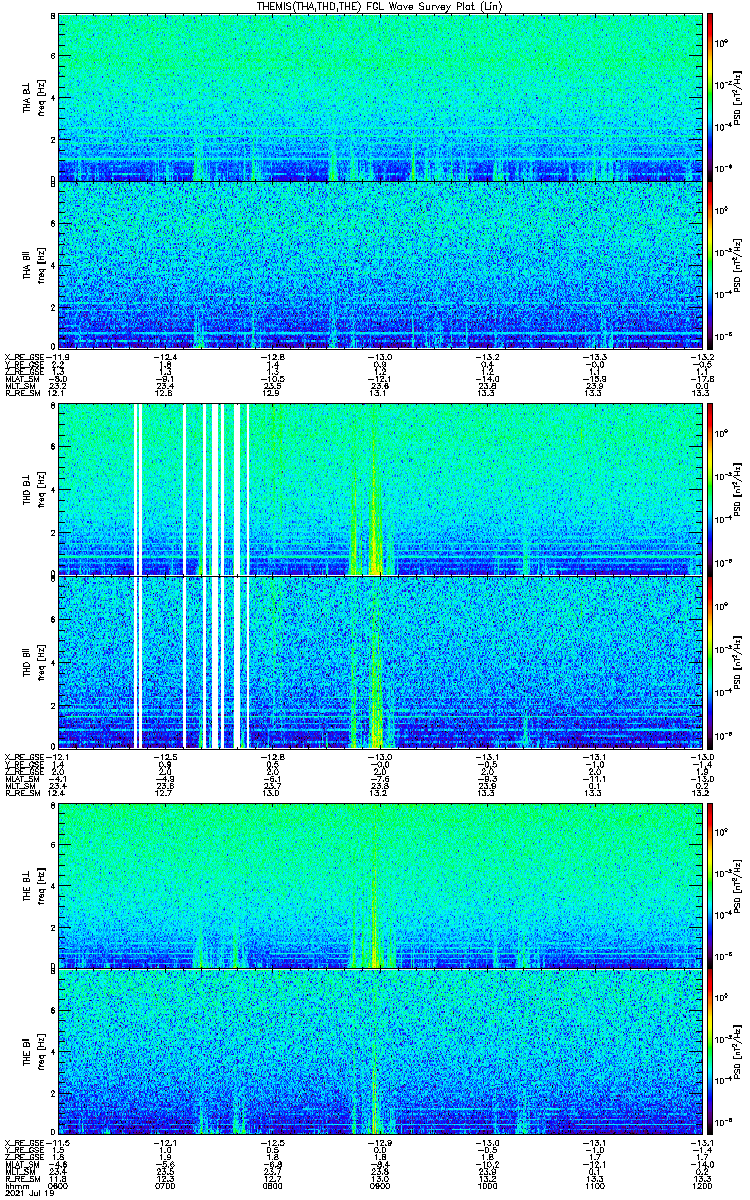Click the PSD color bar beside THD B-parallel panel
The image size is (750, 1200).
711,662
